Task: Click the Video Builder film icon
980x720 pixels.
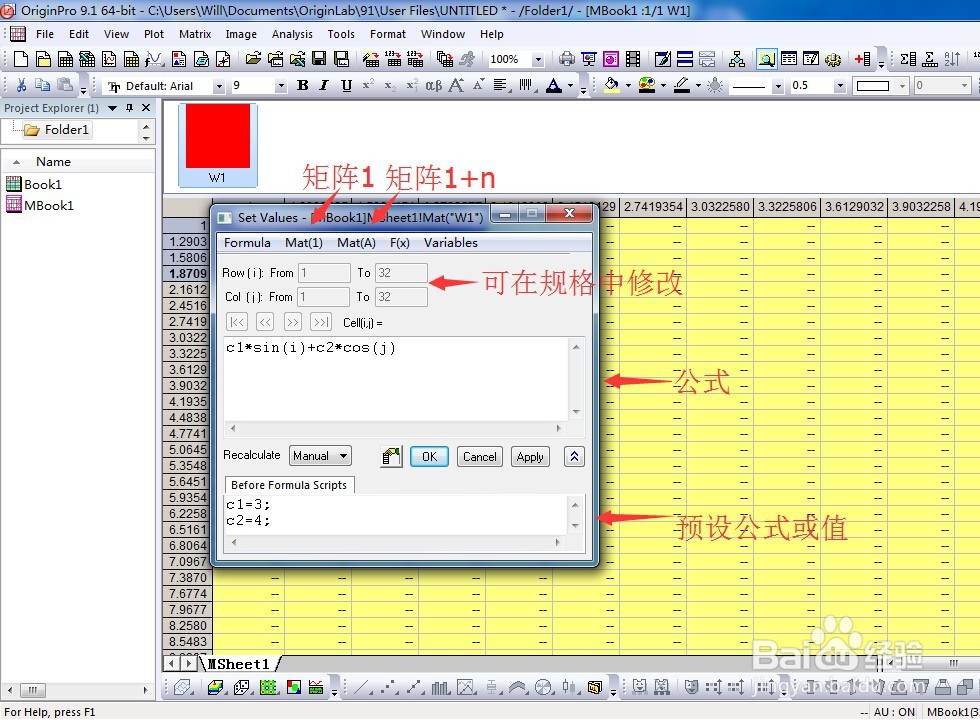Action: tap(633, 59)
